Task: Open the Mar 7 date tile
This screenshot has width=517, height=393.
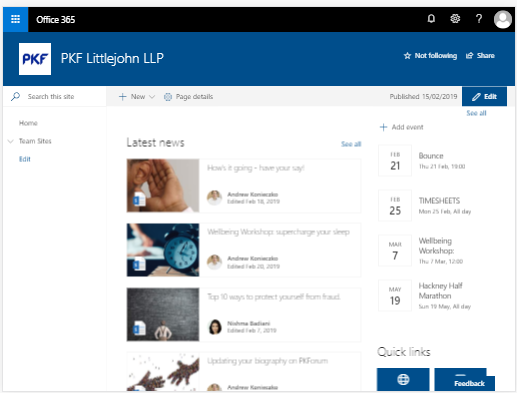Action: tap(395, 250)
